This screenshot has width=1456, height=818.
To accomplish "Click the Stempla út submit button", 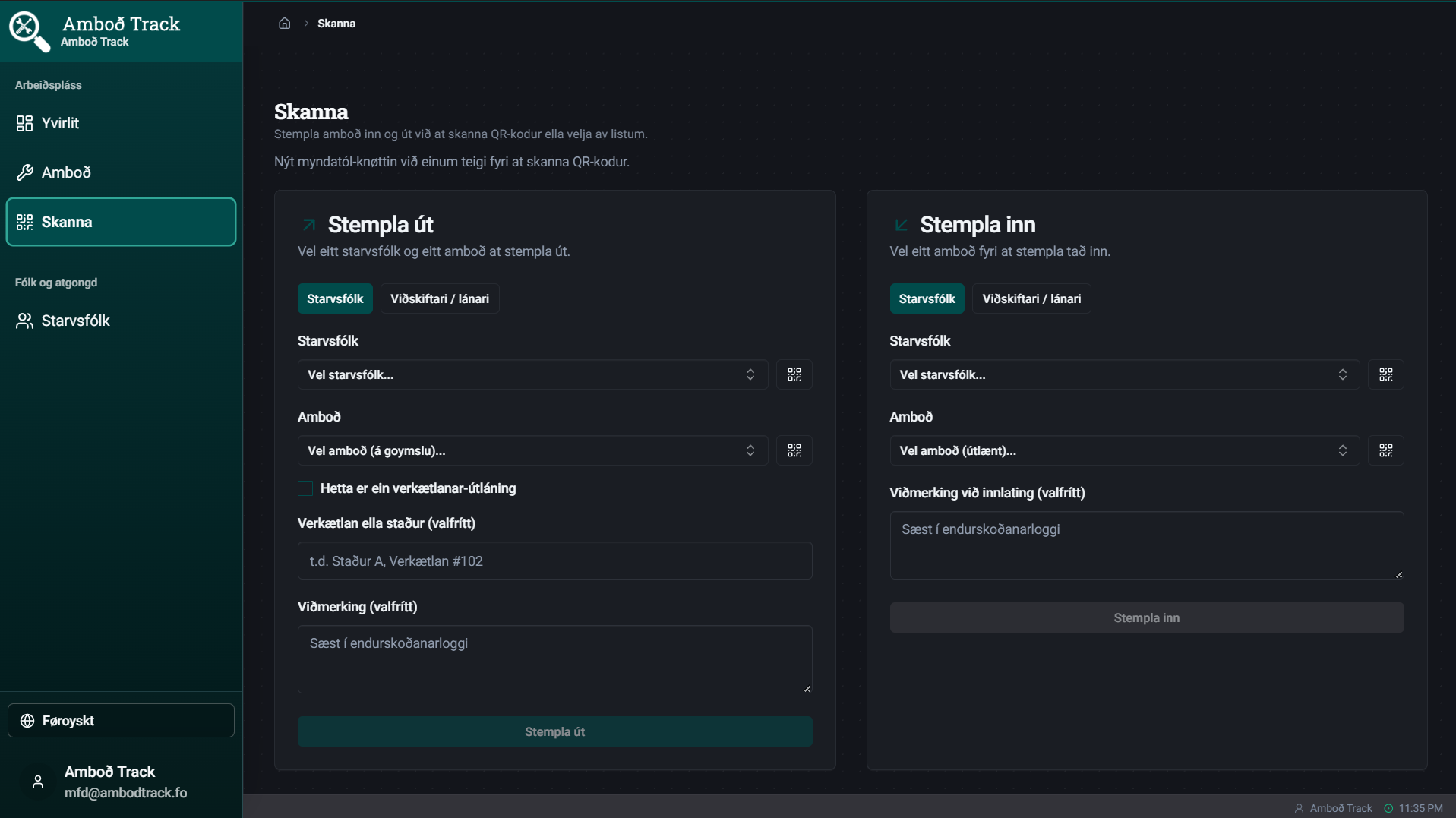I will pos(554,731).
